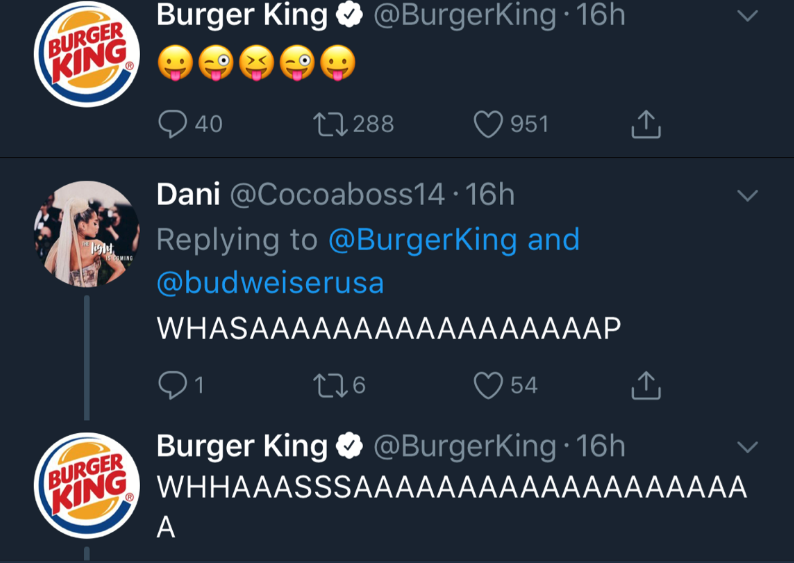Expand options chevron on top Burger King tweet
This screenshot has height=563, width=794.
[747, 16]
